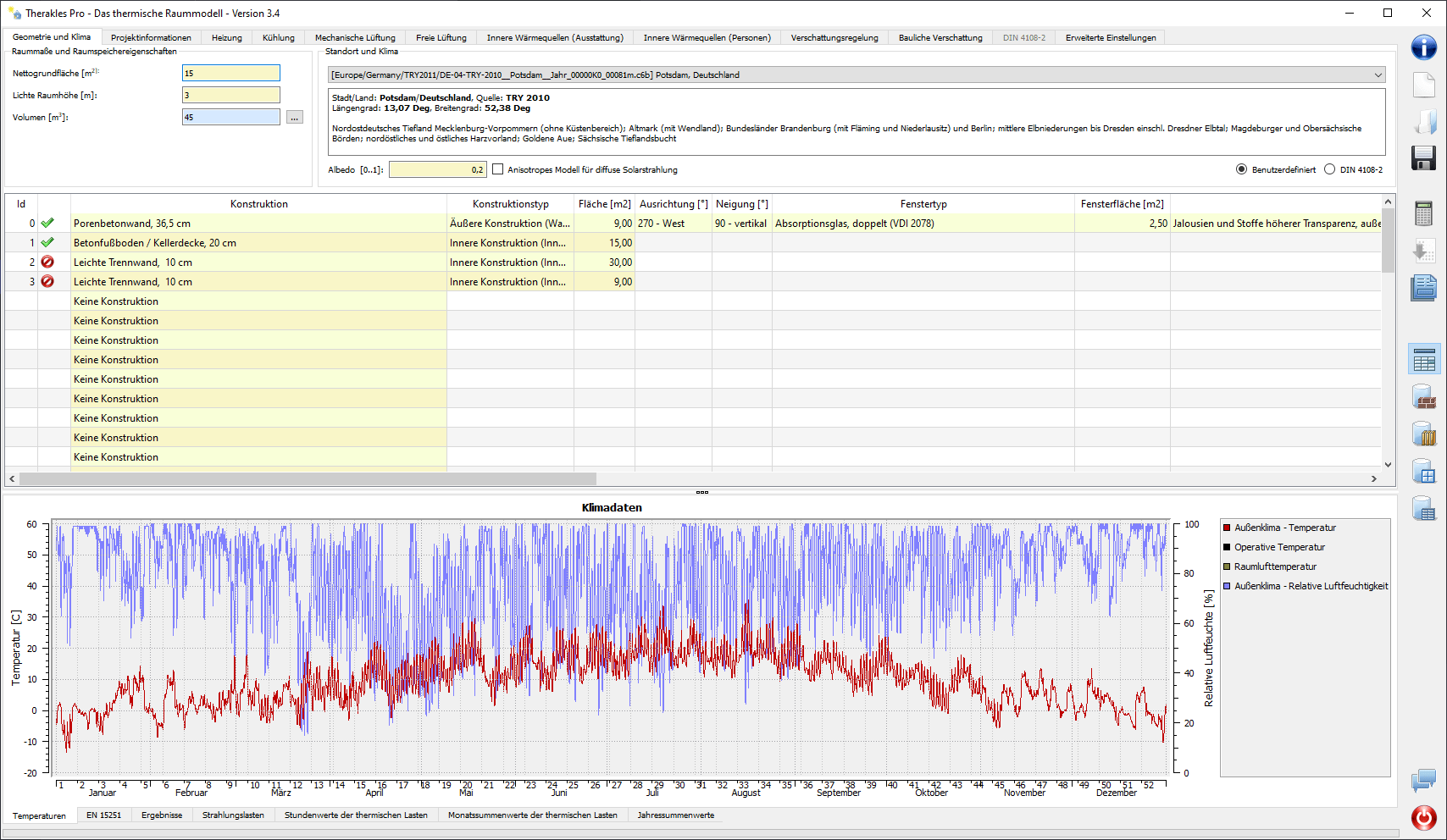Click the table scroll right arrow

(1374, 479)
